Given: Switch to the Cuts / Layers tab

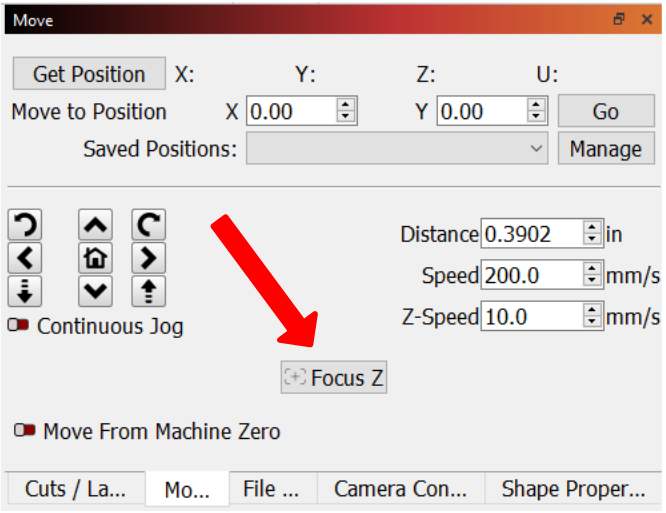Looking at the screenshot, I should pyautogui.click(x=76, y=489).
